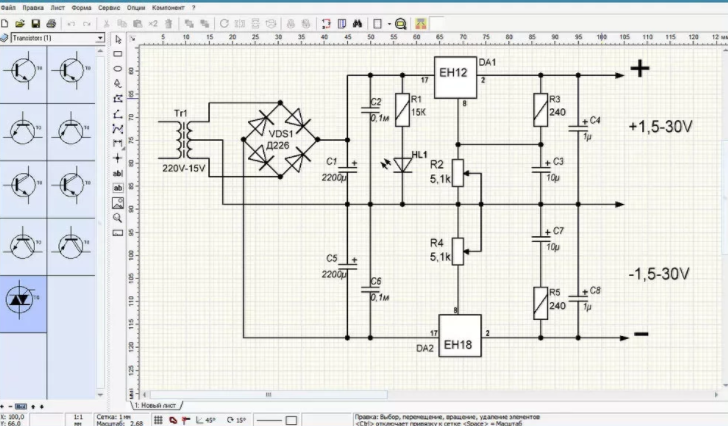This screenshot has height=426, width=728.
Task: Select the polygon shape tool
Action: click(x=118, y=98)
